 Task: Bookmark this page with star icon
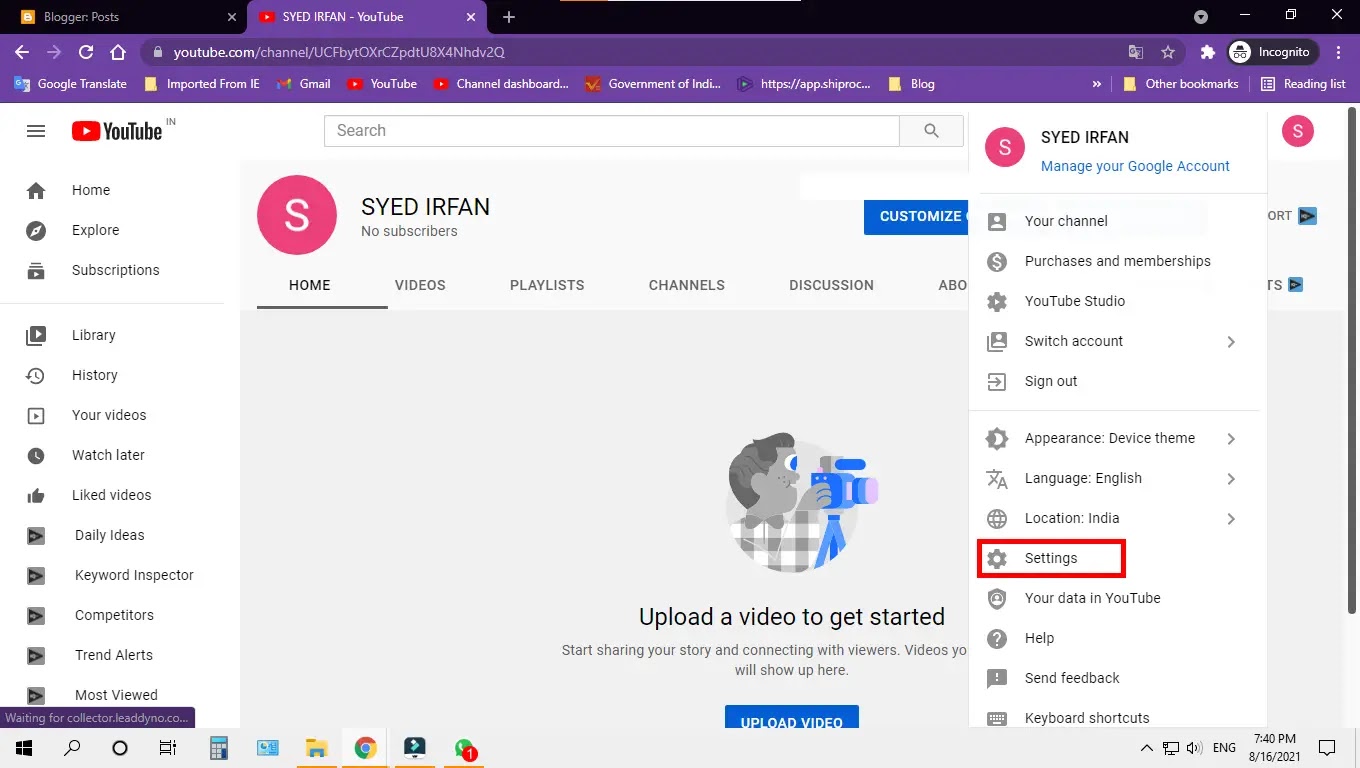[x=1167, y=52]
